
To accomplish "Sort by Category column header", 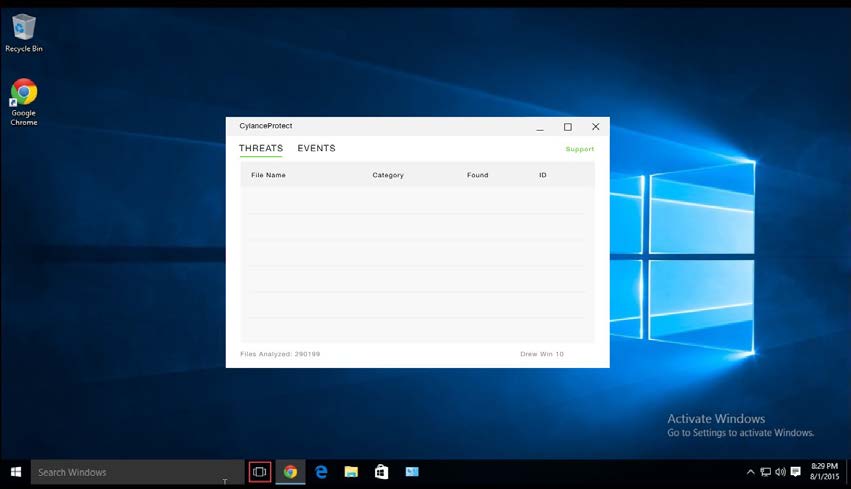I will [388, 175].
